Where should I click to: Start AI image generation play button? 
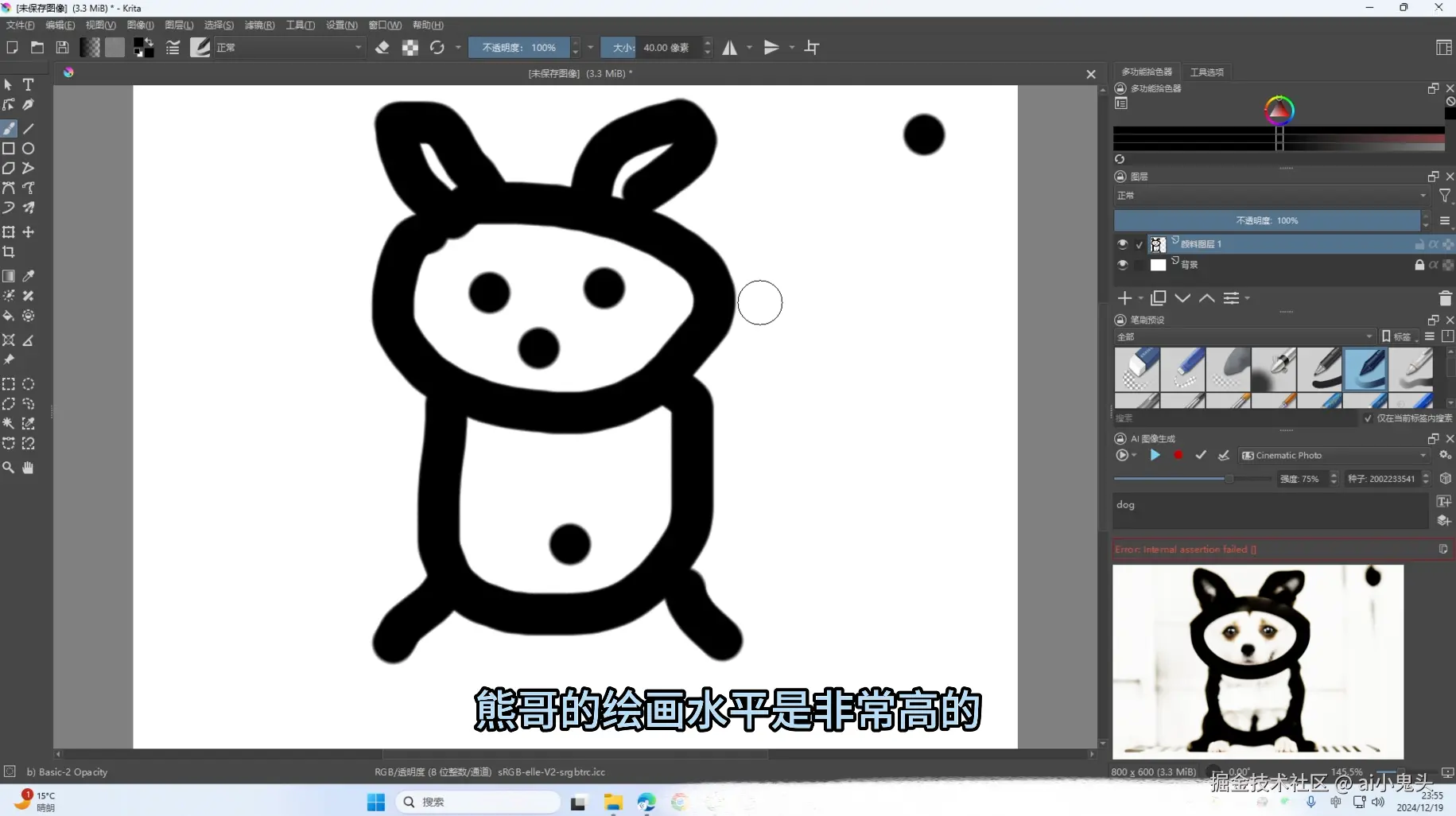pyautogui.click(x=1155, y=456)
